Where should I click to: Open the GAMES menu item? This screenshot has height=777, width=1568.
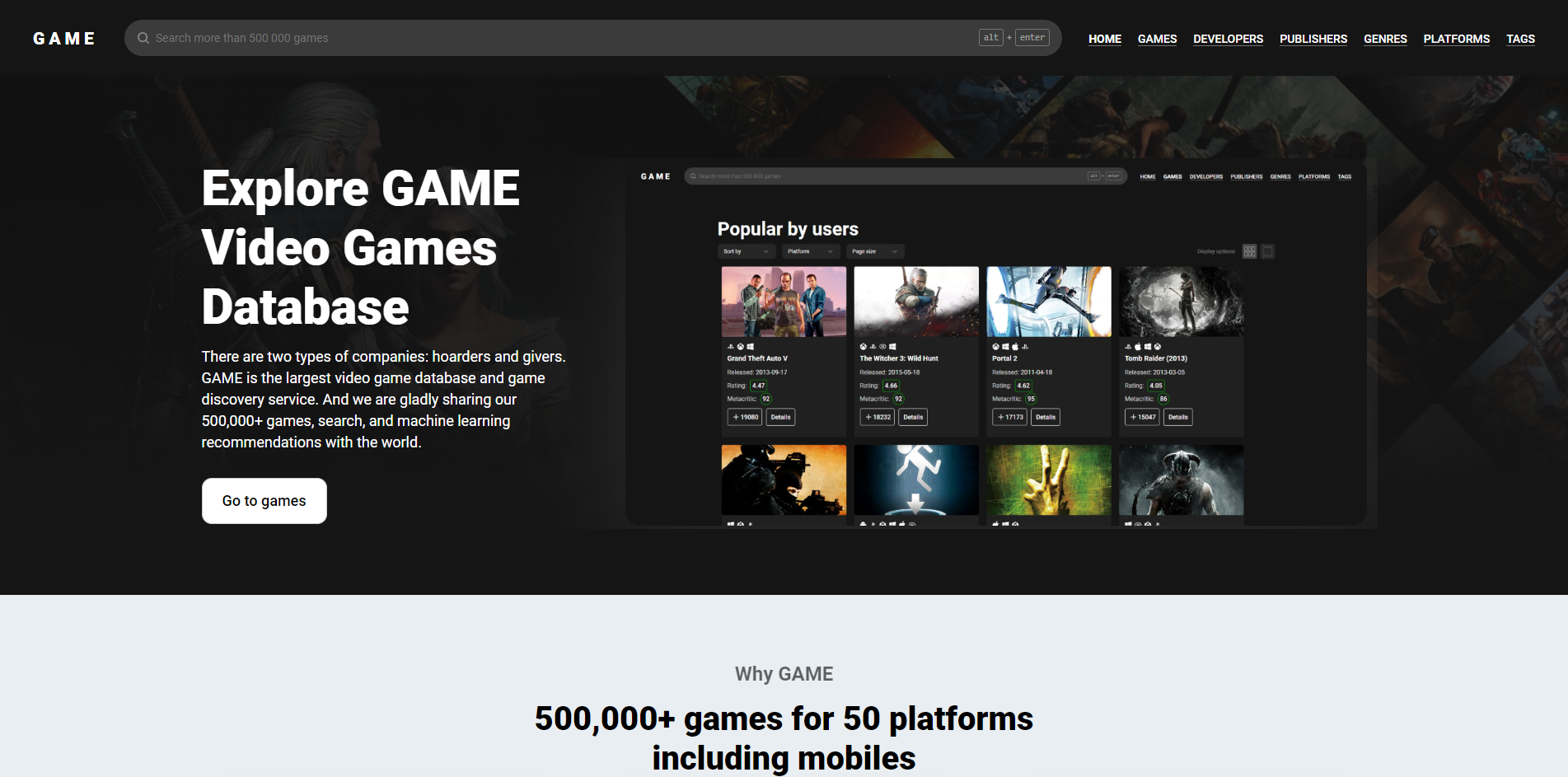click(1157, 39)
